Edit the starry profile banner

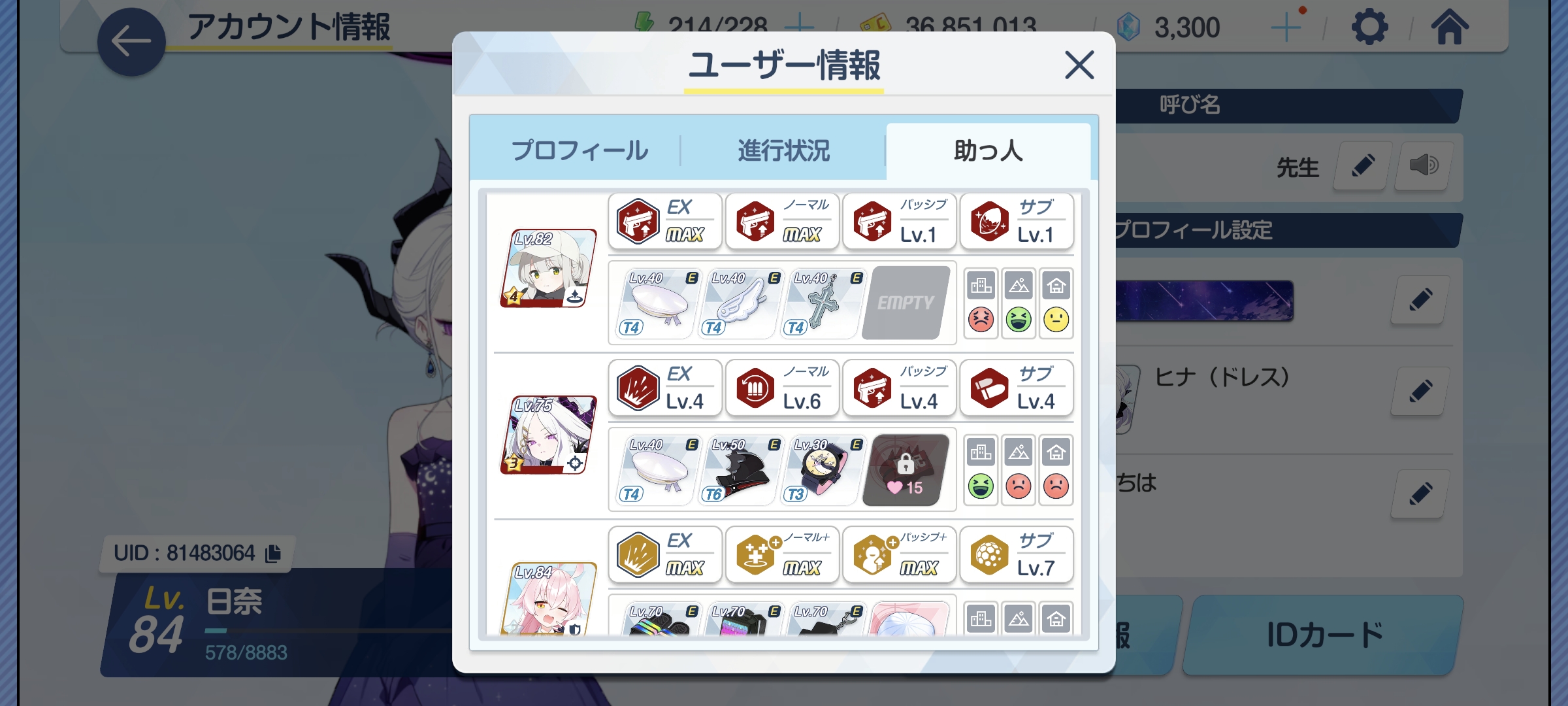[x=1420, y=301]
